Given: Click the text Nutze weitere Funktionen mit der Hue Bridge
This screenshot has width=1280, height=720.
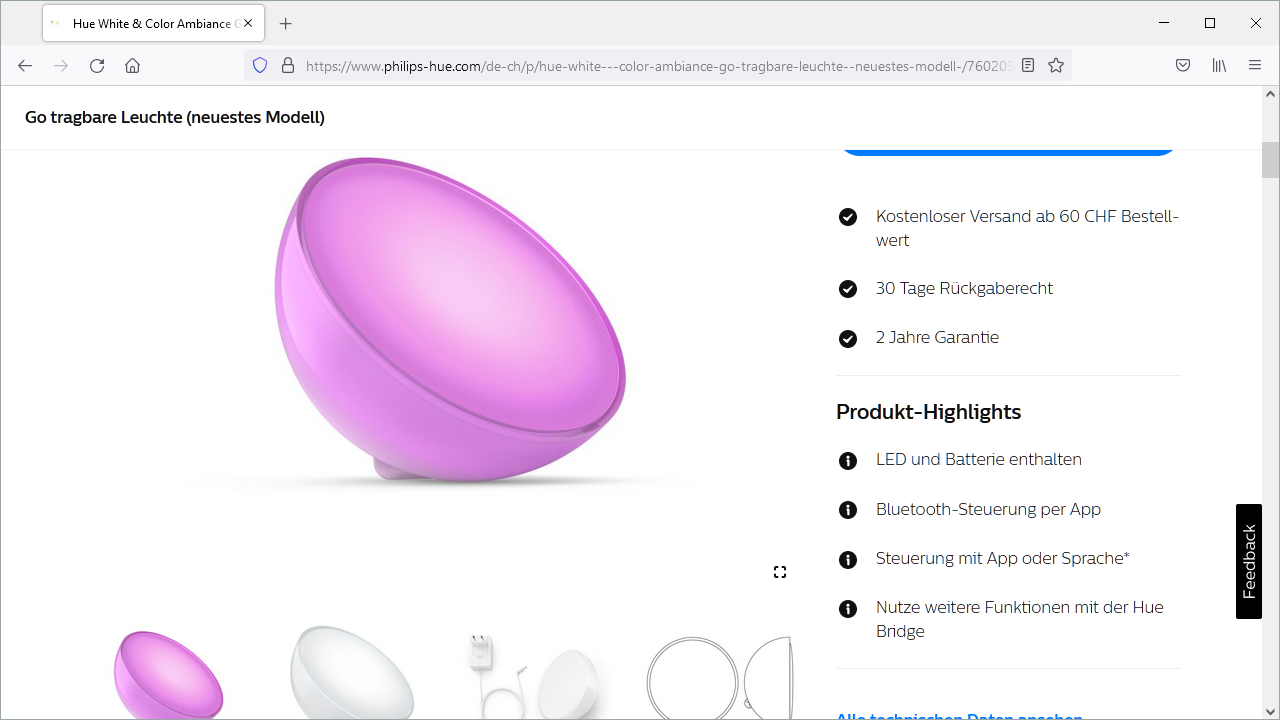Looking at the screenshot, I should 1020,619.
